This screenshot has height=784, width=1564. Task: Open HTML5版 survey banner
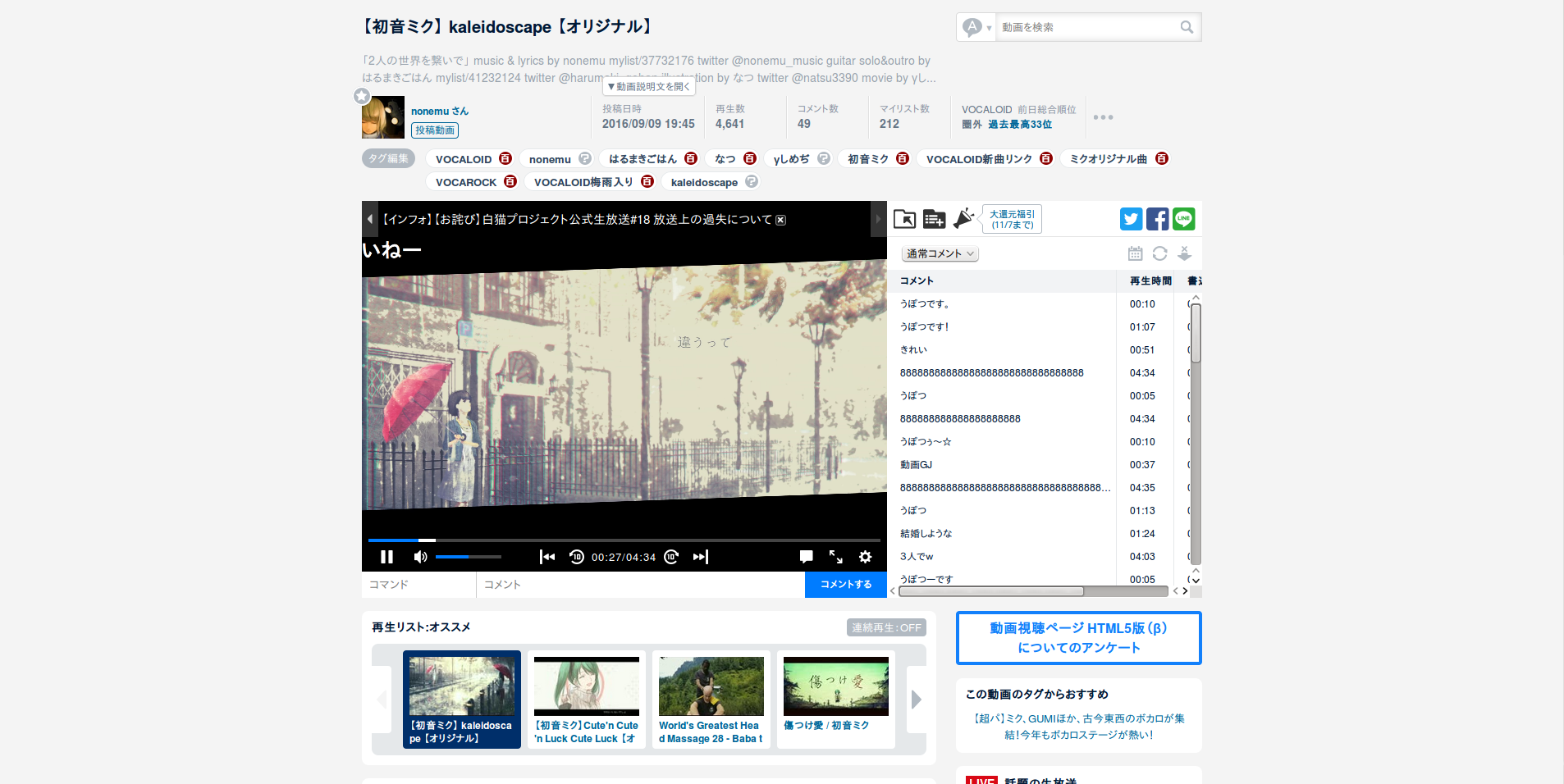(x=1078, y=638)
